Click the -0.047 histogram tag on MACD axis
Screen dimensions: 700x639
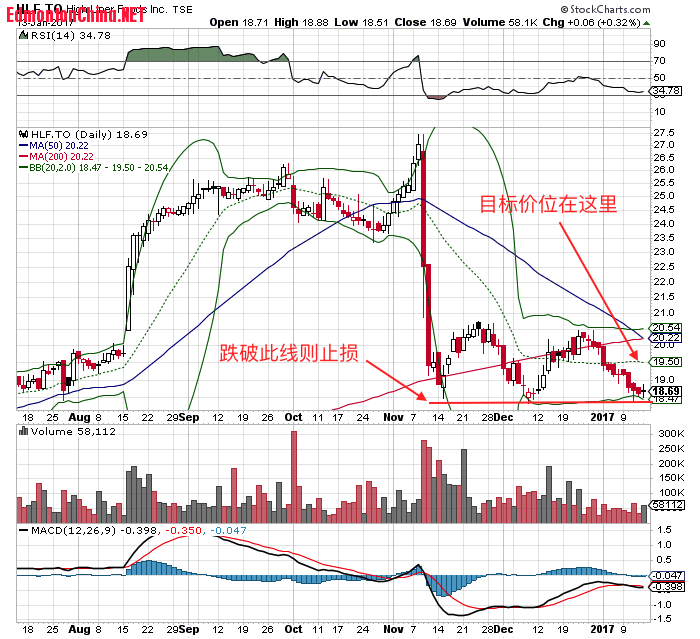coord(666,576)
